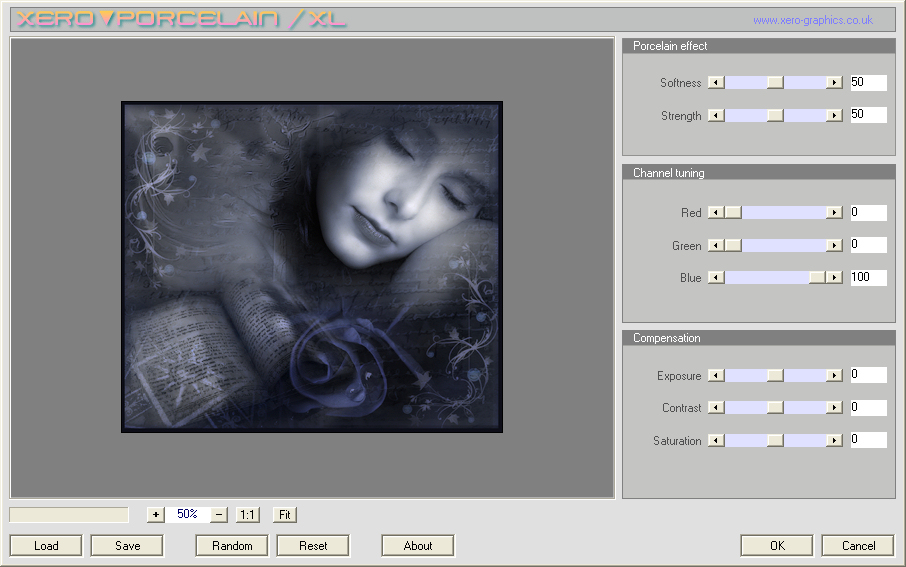Click the Blue value input field
The width and height of the screenshot is (906, 567).
click(868, 278)
